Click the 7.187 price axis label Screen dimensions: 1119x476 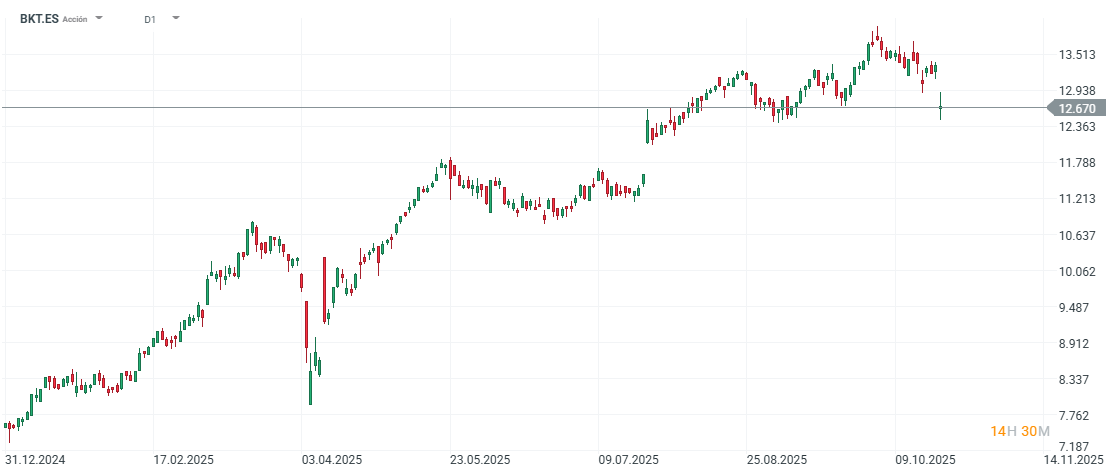[1077, 447]
